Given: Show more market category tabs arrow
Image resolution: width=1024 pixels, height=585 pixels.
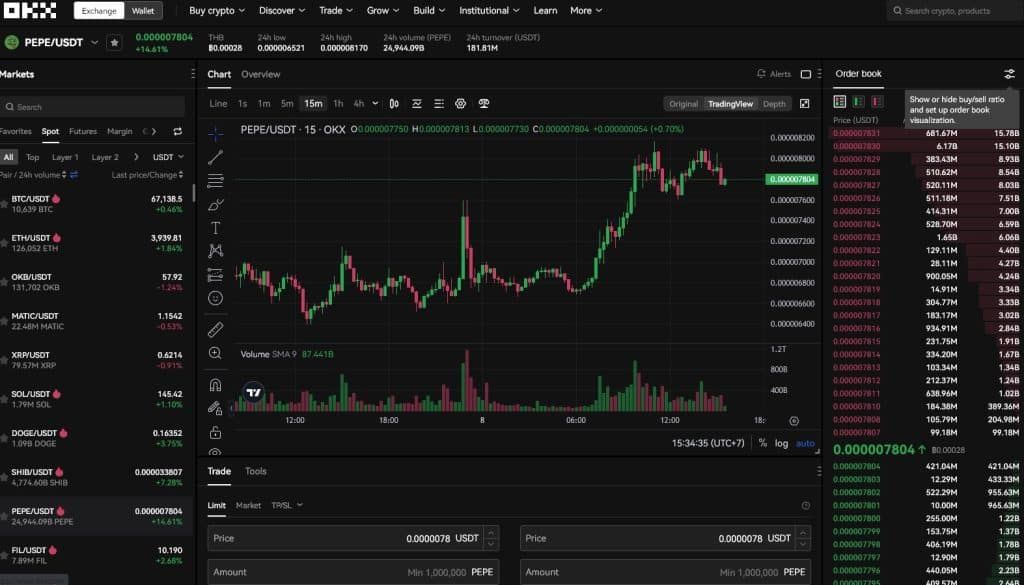Looking at the screenshot, I should (x=154, y=132).
